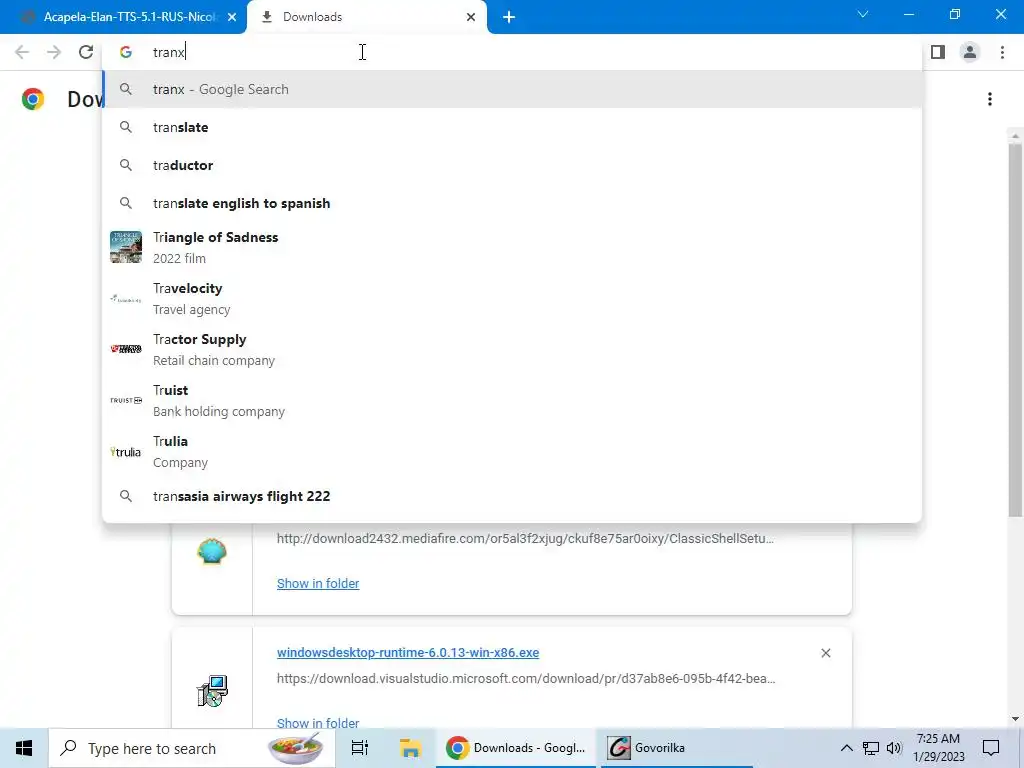Open a new browser tab
The image size is (1024, 768).
pyautogui.click(x=509, y=17)
